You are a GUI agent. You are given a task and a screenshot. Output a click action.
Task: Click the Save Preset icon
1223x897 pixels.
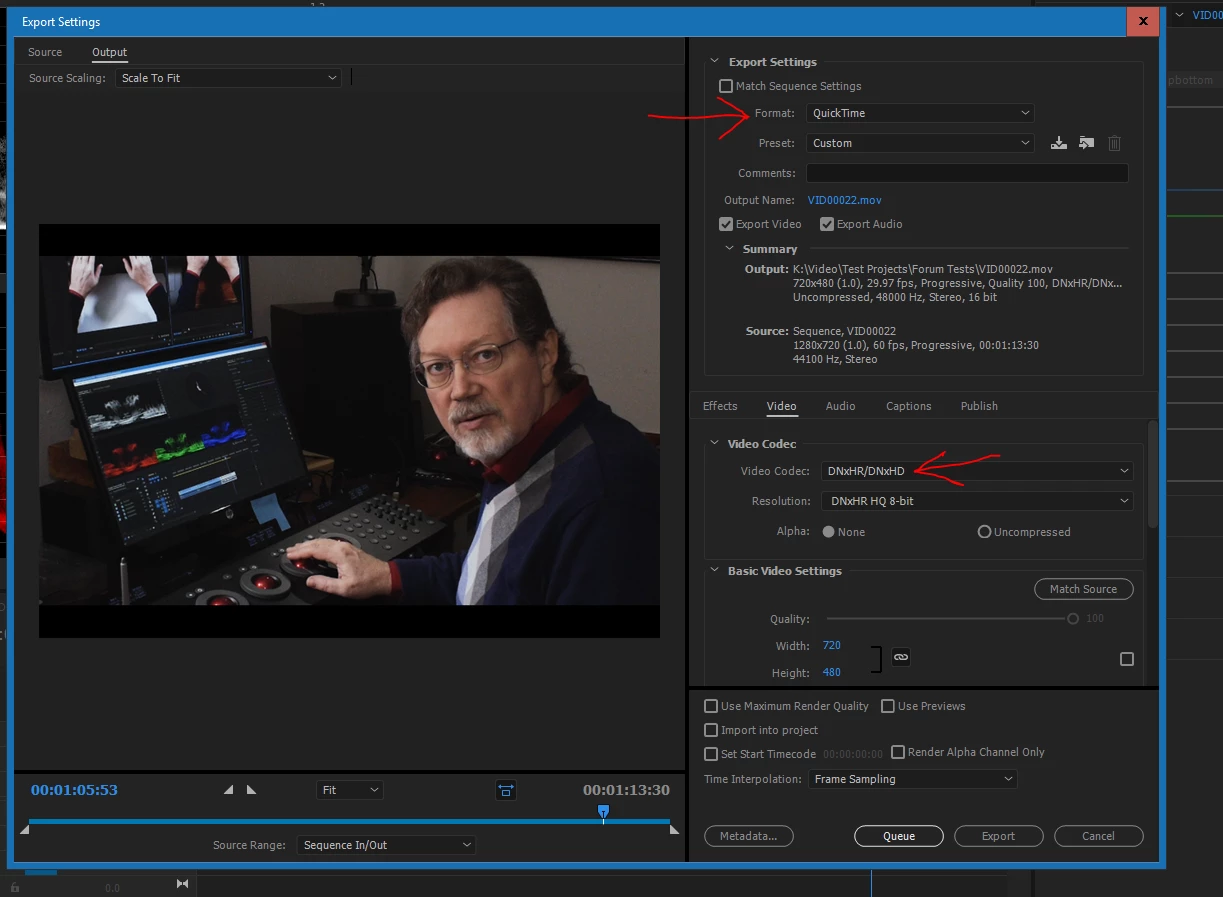(1059, 143)
